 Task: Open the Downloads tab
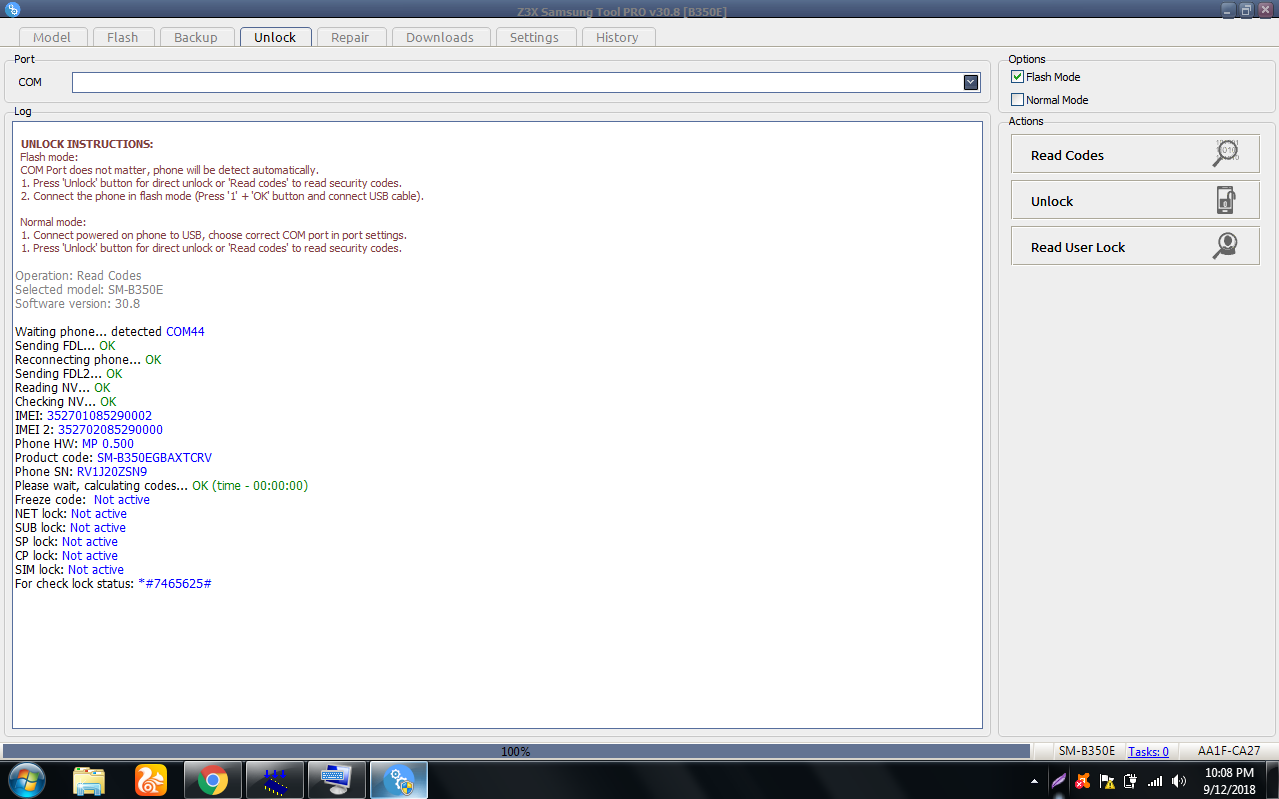[x=440, y=37]
